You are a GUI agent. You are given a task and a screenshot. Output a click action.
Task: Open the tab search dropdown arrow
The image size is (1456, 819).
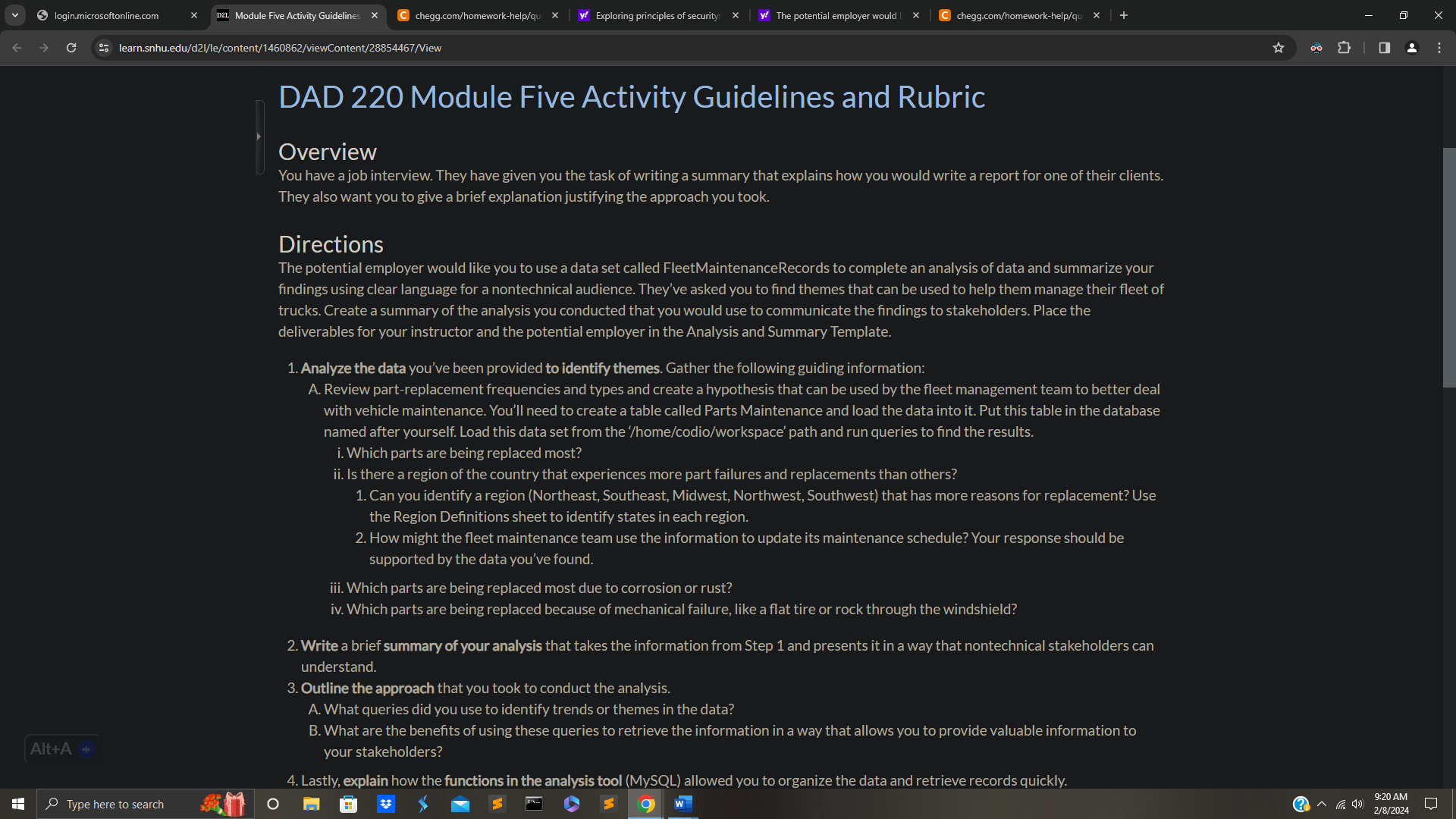coord(15,14)
